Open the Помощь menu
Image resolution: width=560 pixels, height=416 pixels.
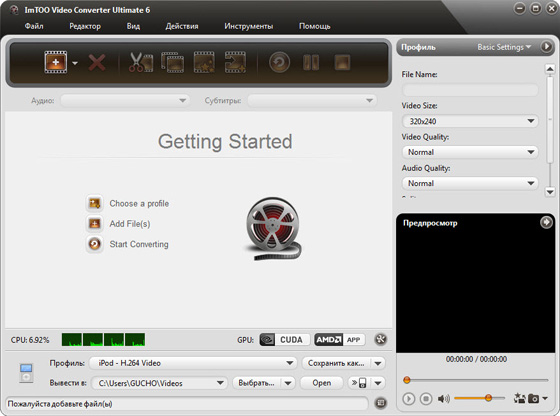coord(315,26)
